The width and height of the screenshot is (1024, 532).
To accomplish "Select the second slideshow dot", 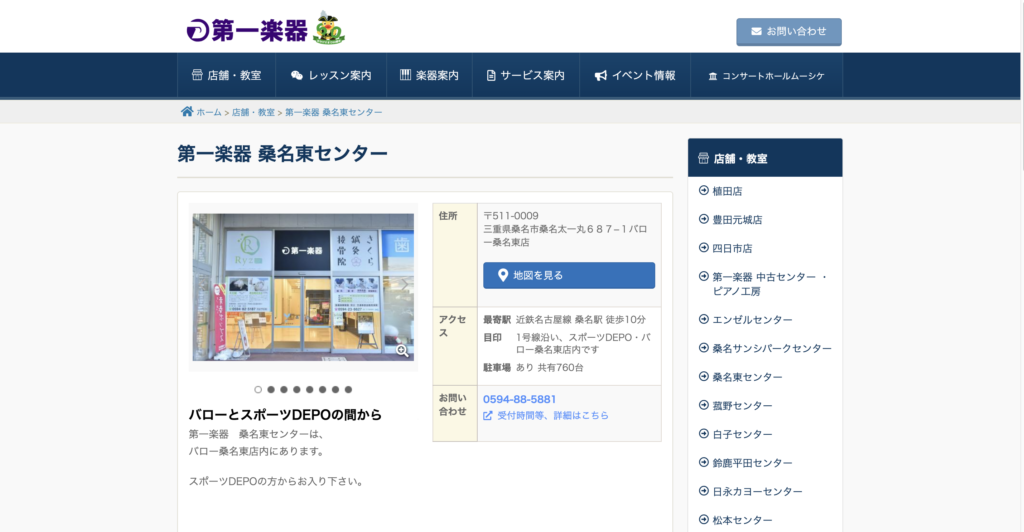I will (271, 390).
